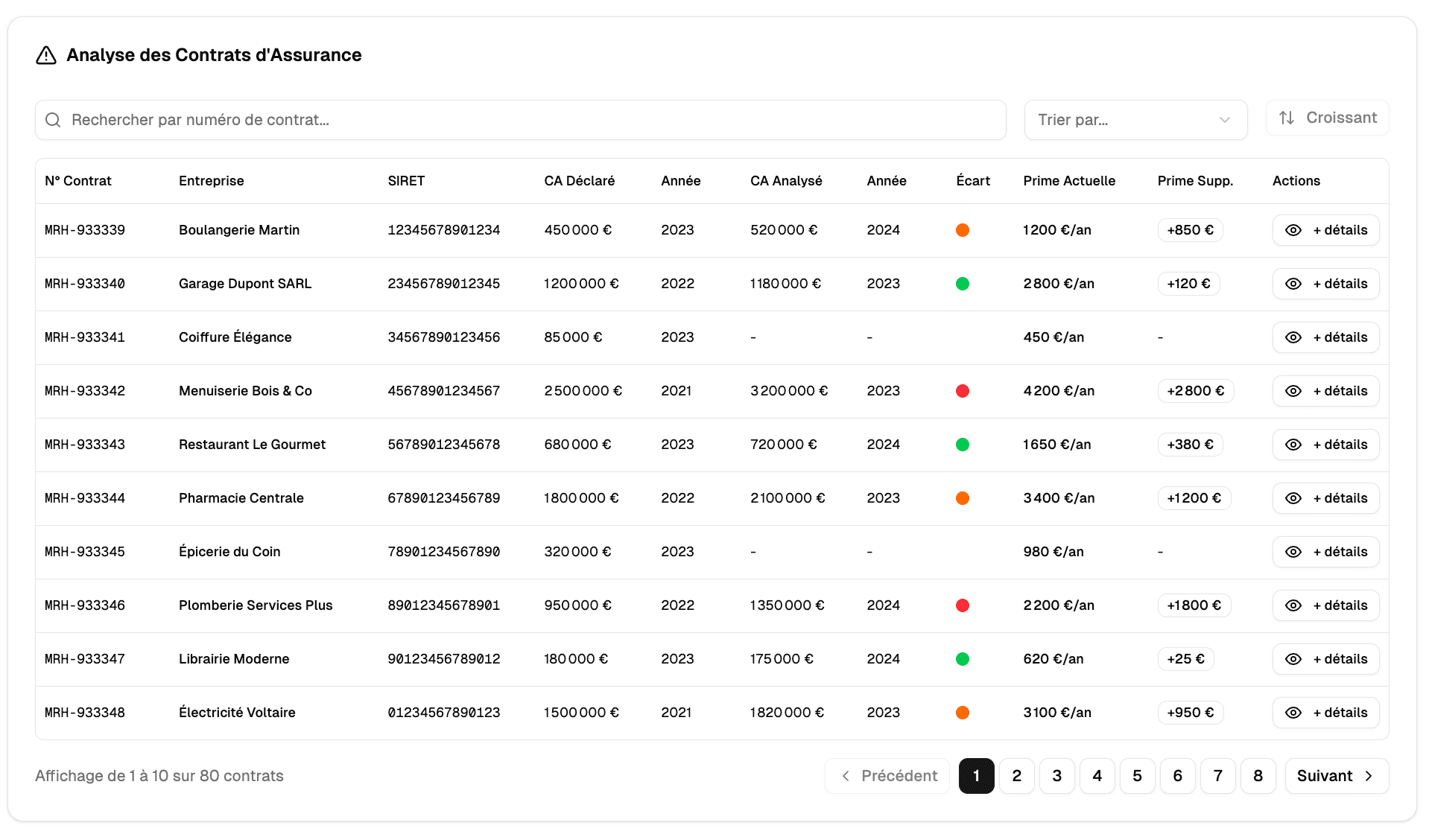Click the red status dot for Plomberie Services Plus
This screenshot has height=840, width=1429.
pyautogui.click(x=963, y=605)
